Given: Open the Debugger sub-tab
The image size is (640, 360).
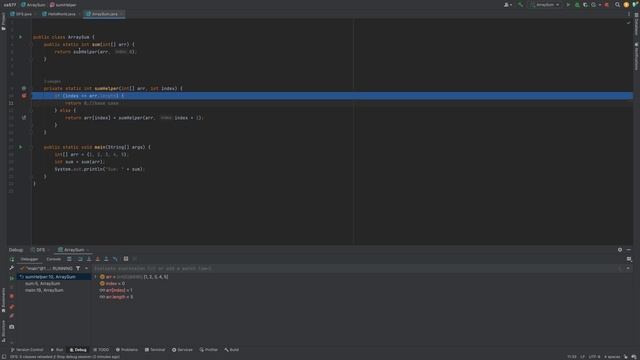Looking at the screenshot, I should (29, 259).
